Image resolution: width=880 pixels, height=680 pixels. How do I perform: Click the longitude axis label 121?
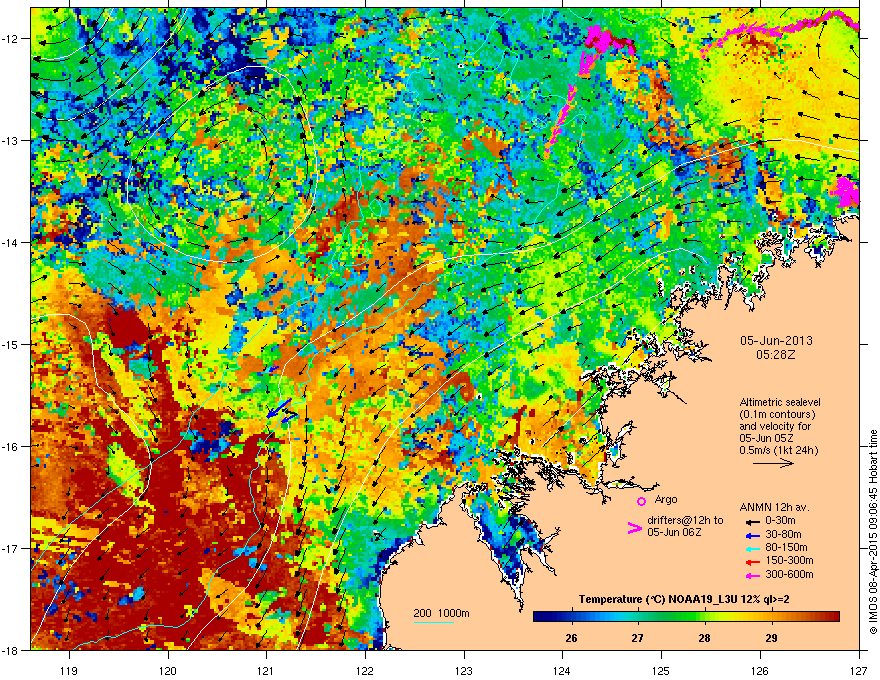[267, 670]
